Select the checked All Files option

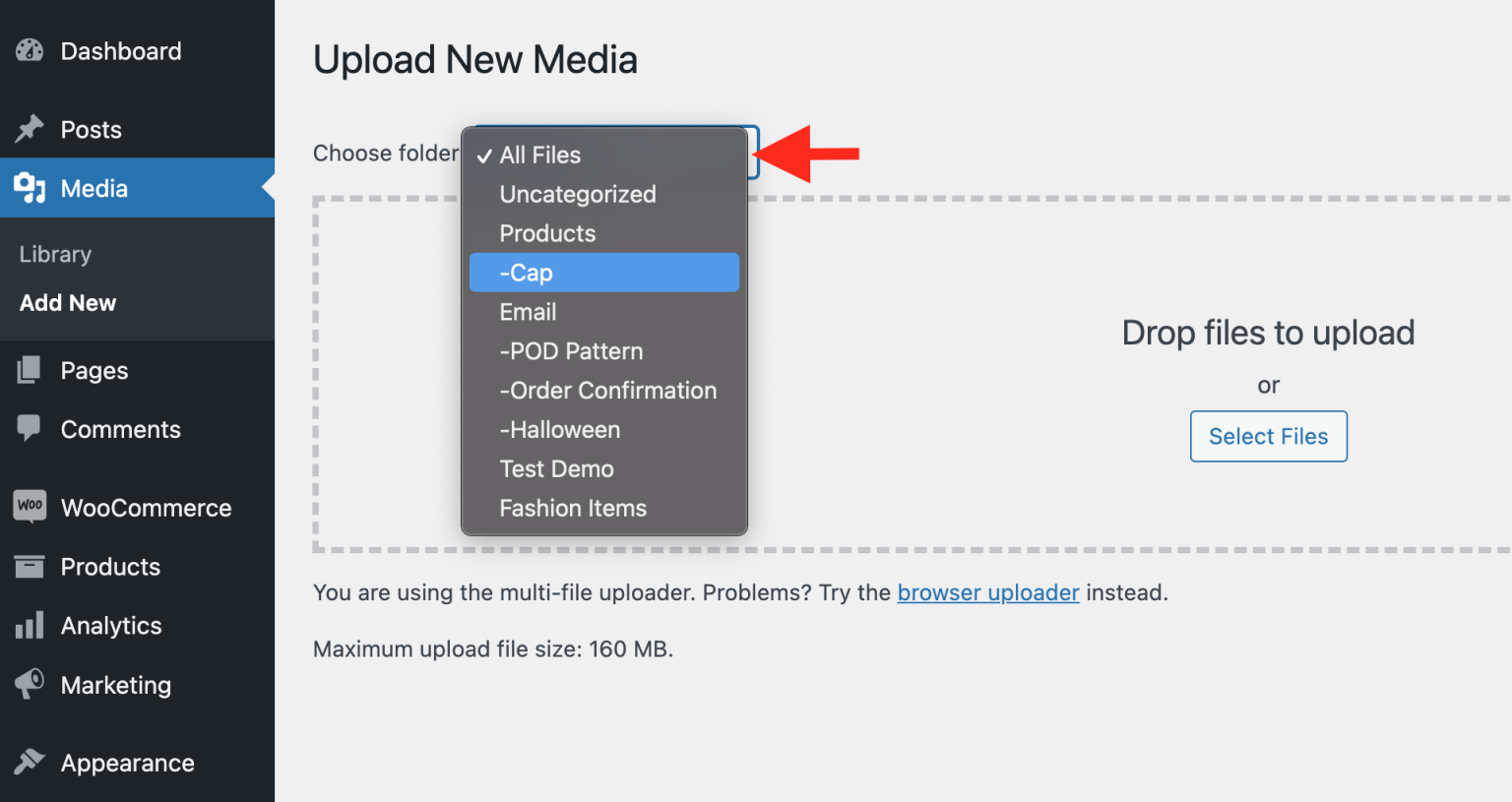tap(540, 154)
